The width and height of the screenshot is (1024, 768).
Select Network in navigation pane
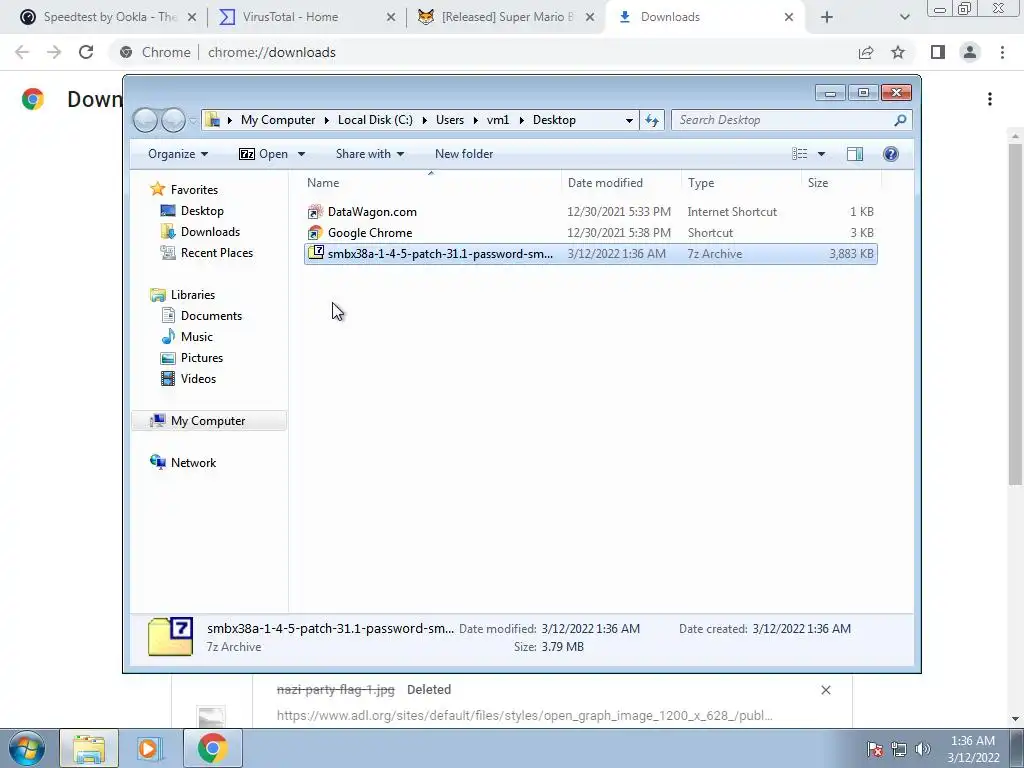click(193, 462)
